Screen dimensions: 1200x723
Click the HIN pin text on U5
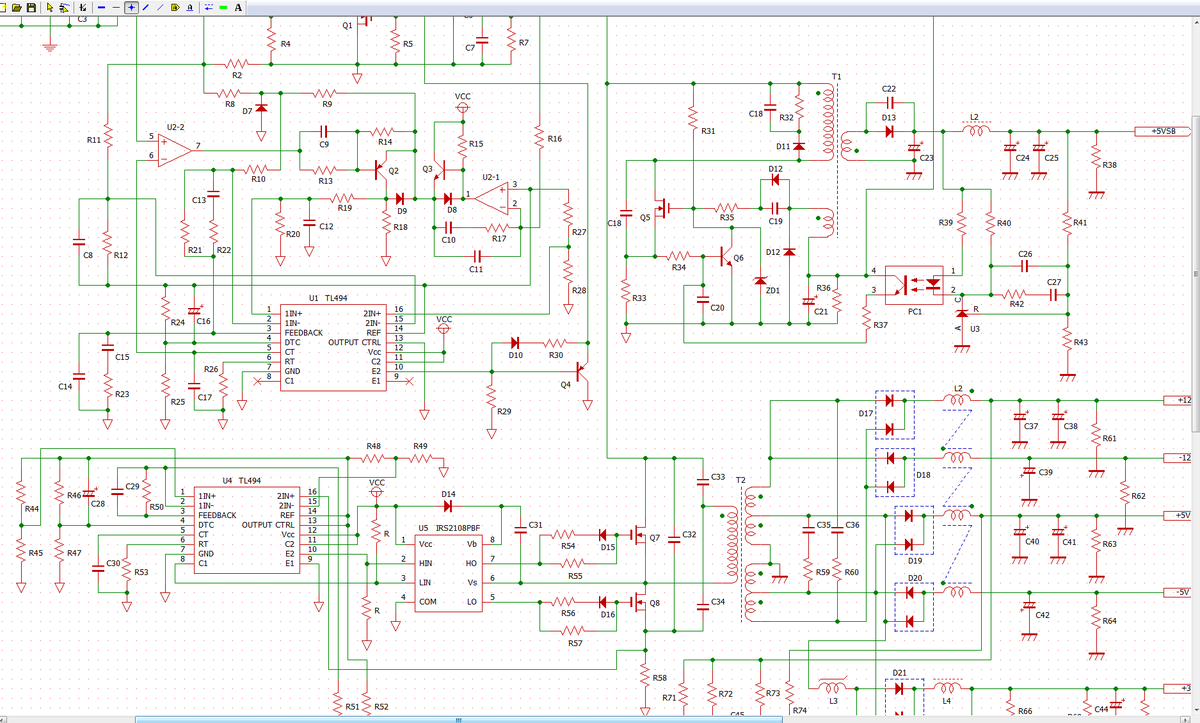[x=425, y=563]
